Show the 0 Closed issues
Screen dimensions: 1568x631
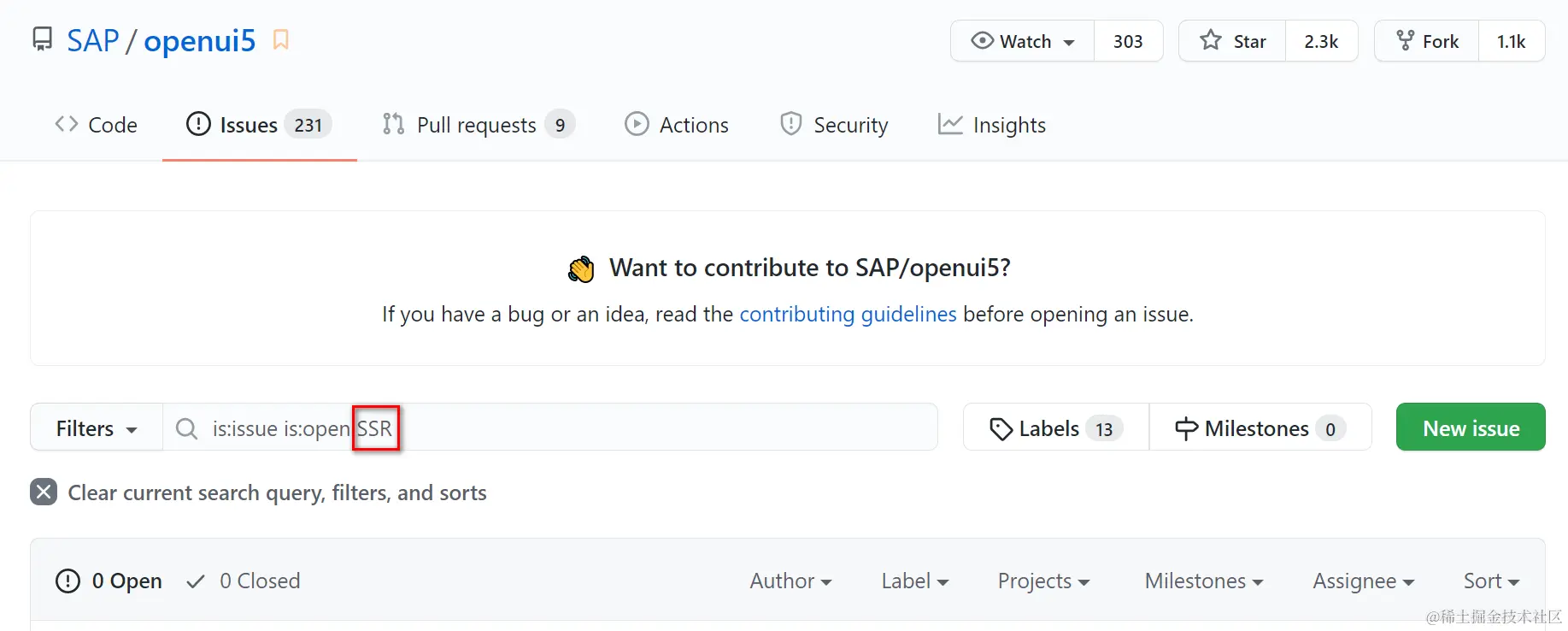[244, 581]
